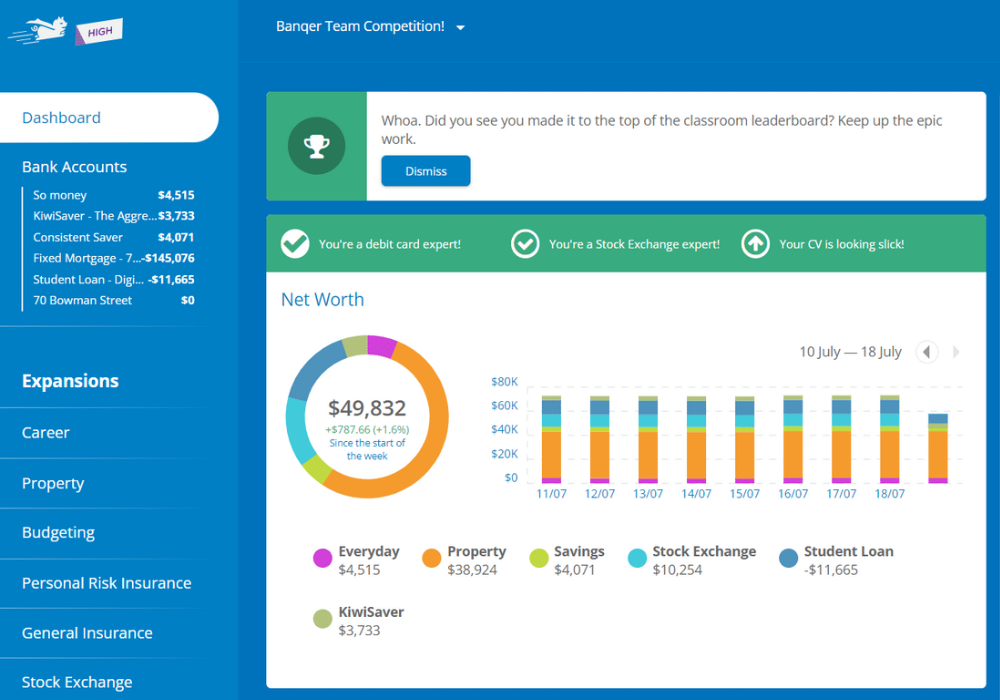Open the Budgeting section
1000x700 pixels.
(58, 533)
